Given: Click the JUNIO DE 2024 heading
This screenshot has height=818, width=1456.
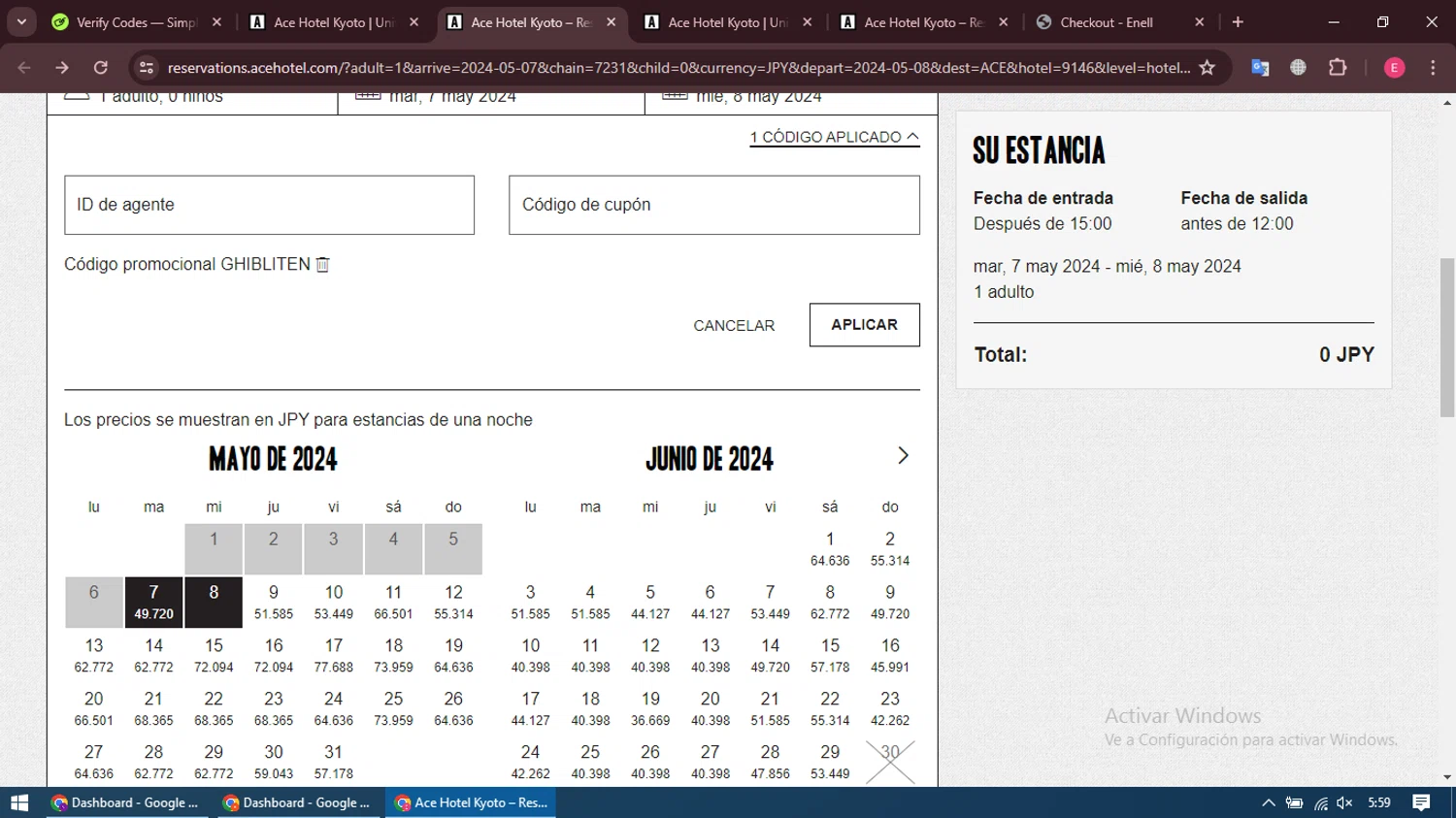Looking at the screenshot, I should pyautogui.click(x=710, y=459).
